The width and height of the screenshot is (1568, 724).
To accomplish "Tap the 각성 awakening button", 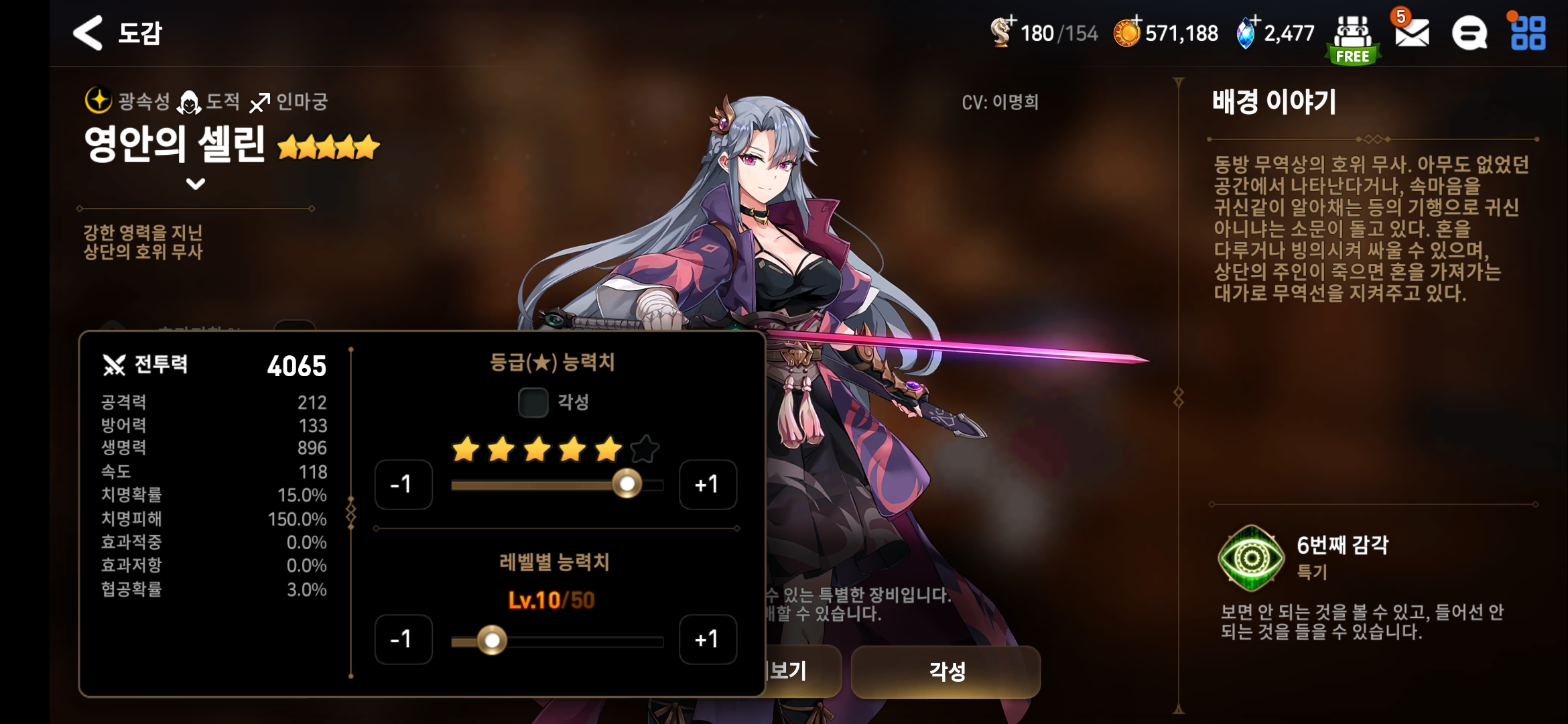I will (945, 671).
